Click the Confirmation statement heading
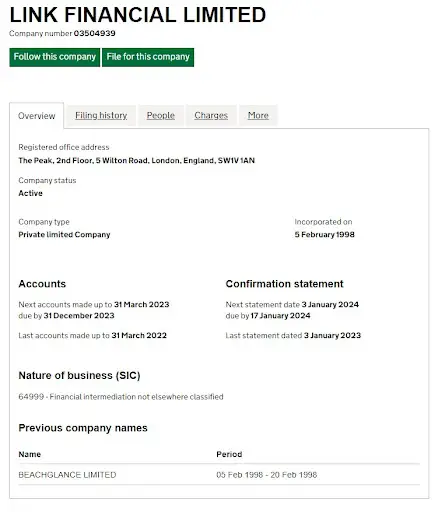Image resolution: width=438 pixels, height=512 pixels. tap(284, 284)
